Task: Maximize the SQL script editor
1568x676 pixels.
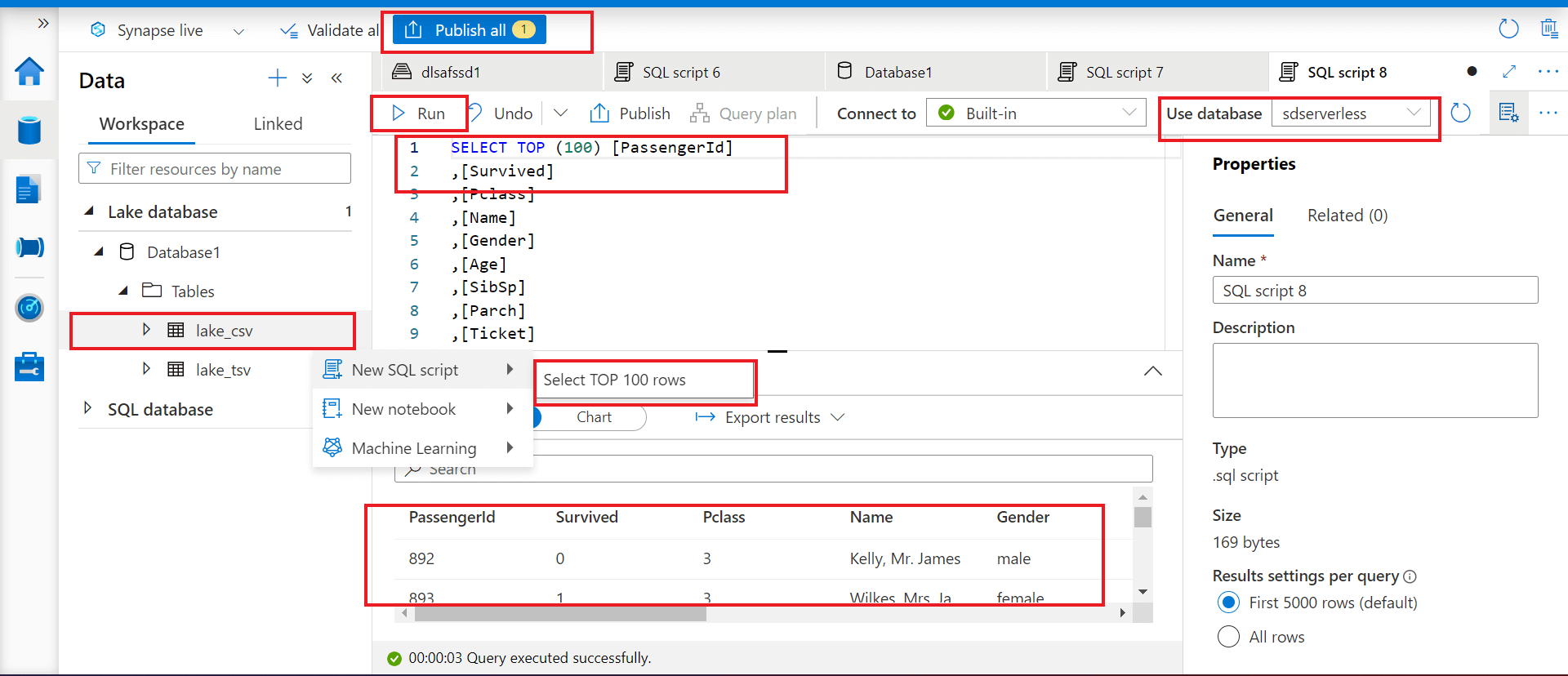Action: (1509, 72)
